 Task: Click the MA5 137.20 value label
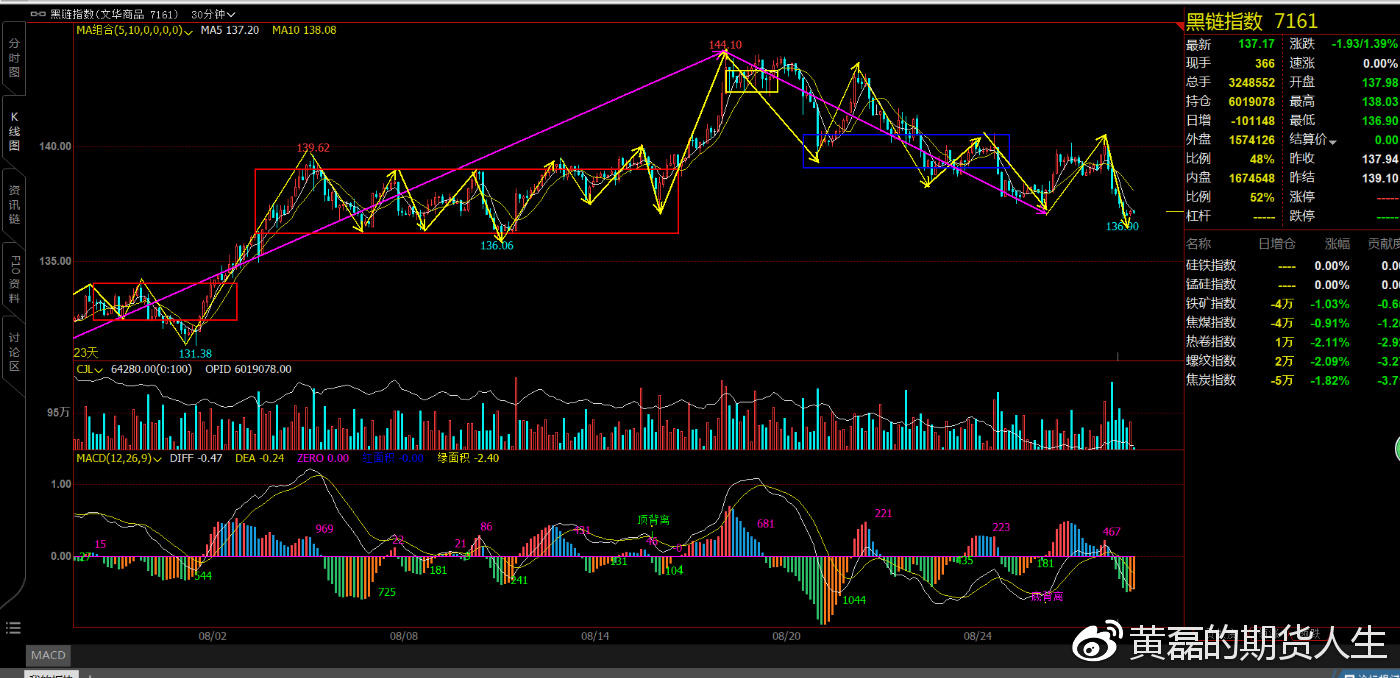tap(230, 30)
